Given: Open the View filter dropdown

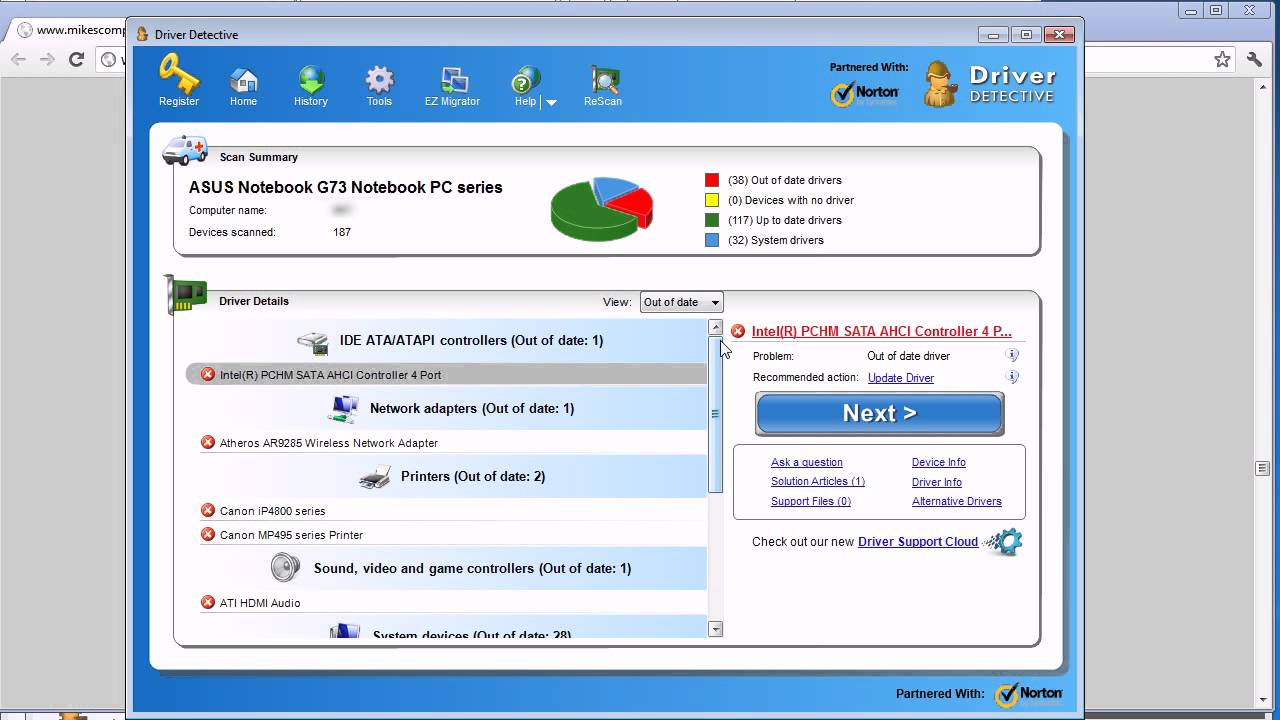Looking at the screenshot, I should 681,302.
